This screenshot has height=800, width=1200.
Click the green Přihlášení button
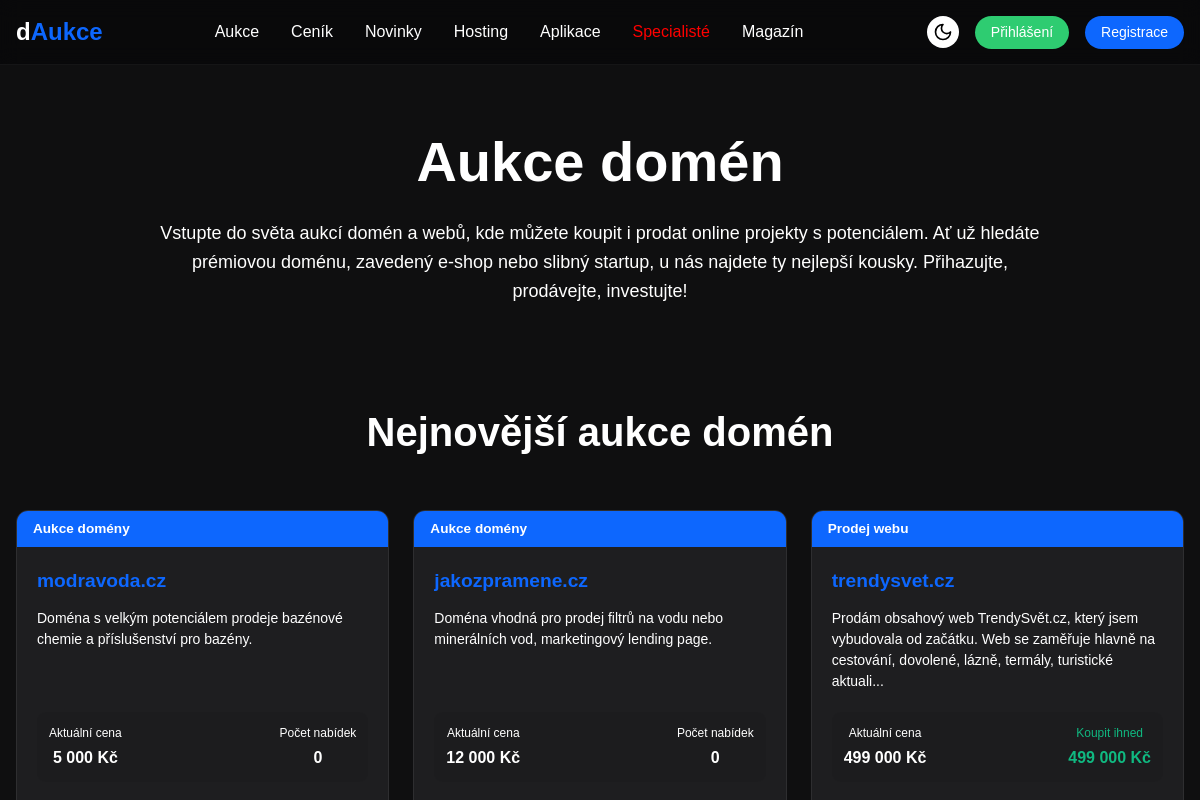[x=1022, y=32]
